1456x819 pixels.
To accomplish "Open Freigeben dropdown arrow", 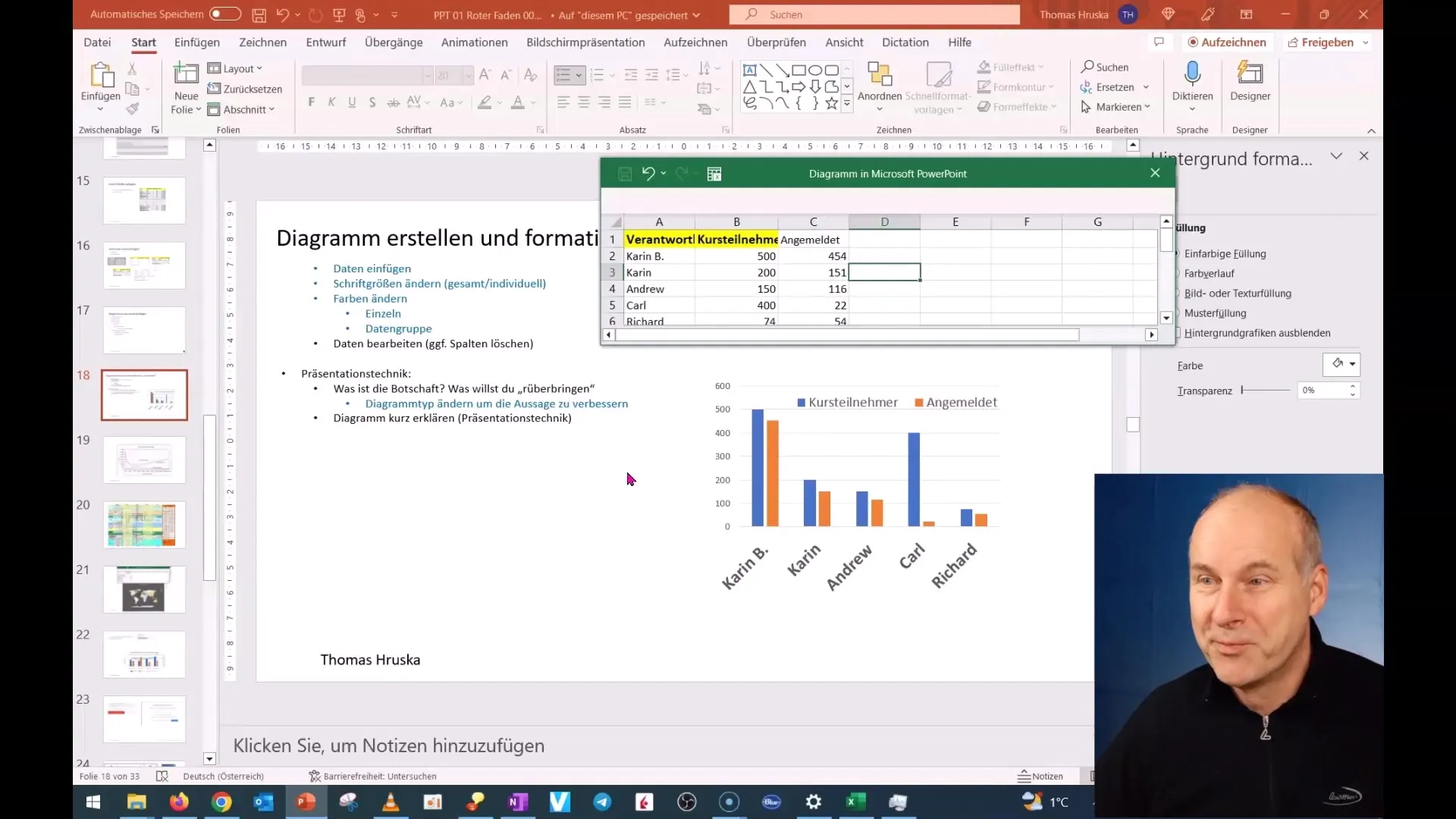I will click(1365, 42).
